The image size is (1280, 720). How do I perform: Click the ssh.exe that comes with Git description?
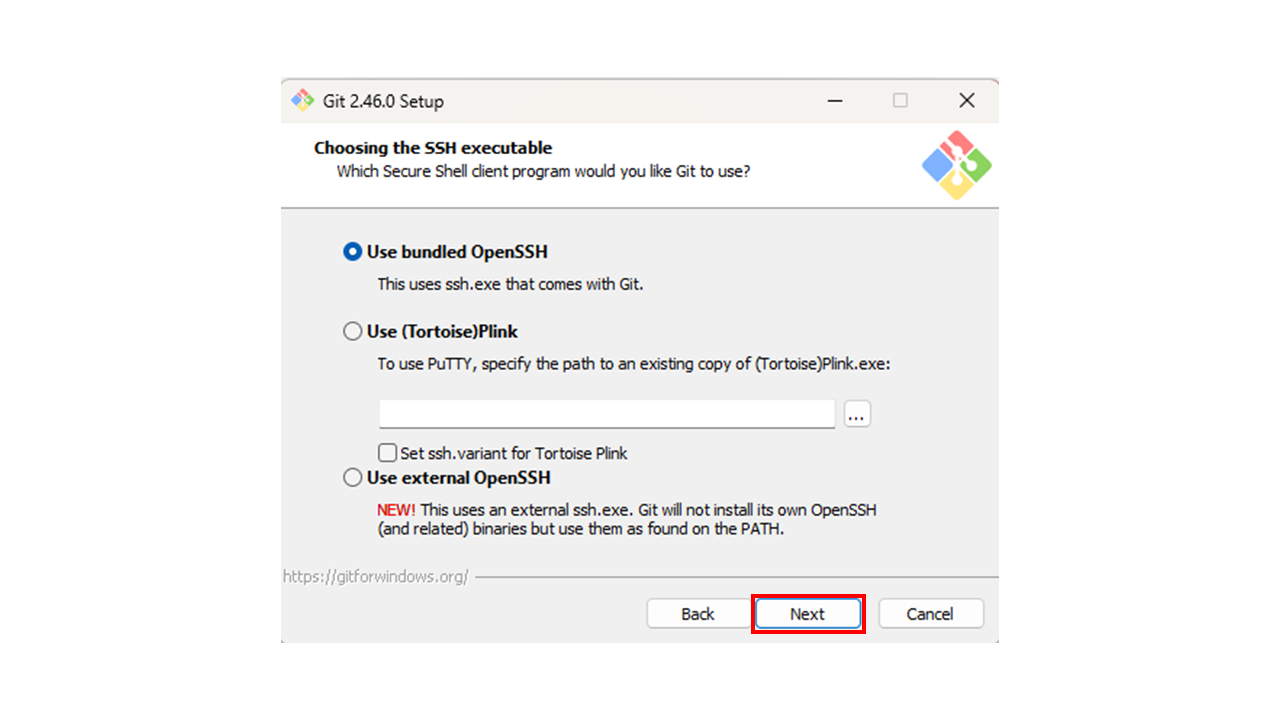510,284
